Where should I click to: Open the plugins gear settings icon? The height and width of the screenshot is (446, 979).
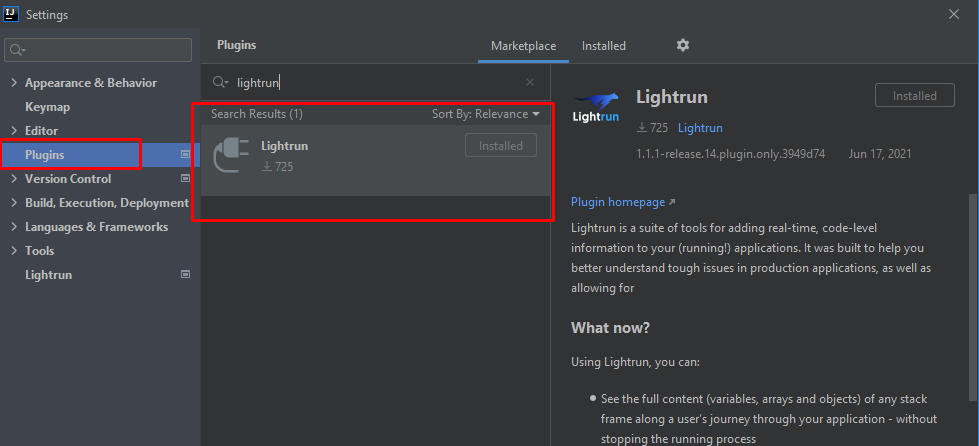pyautogui.click(x=683, y=45)
